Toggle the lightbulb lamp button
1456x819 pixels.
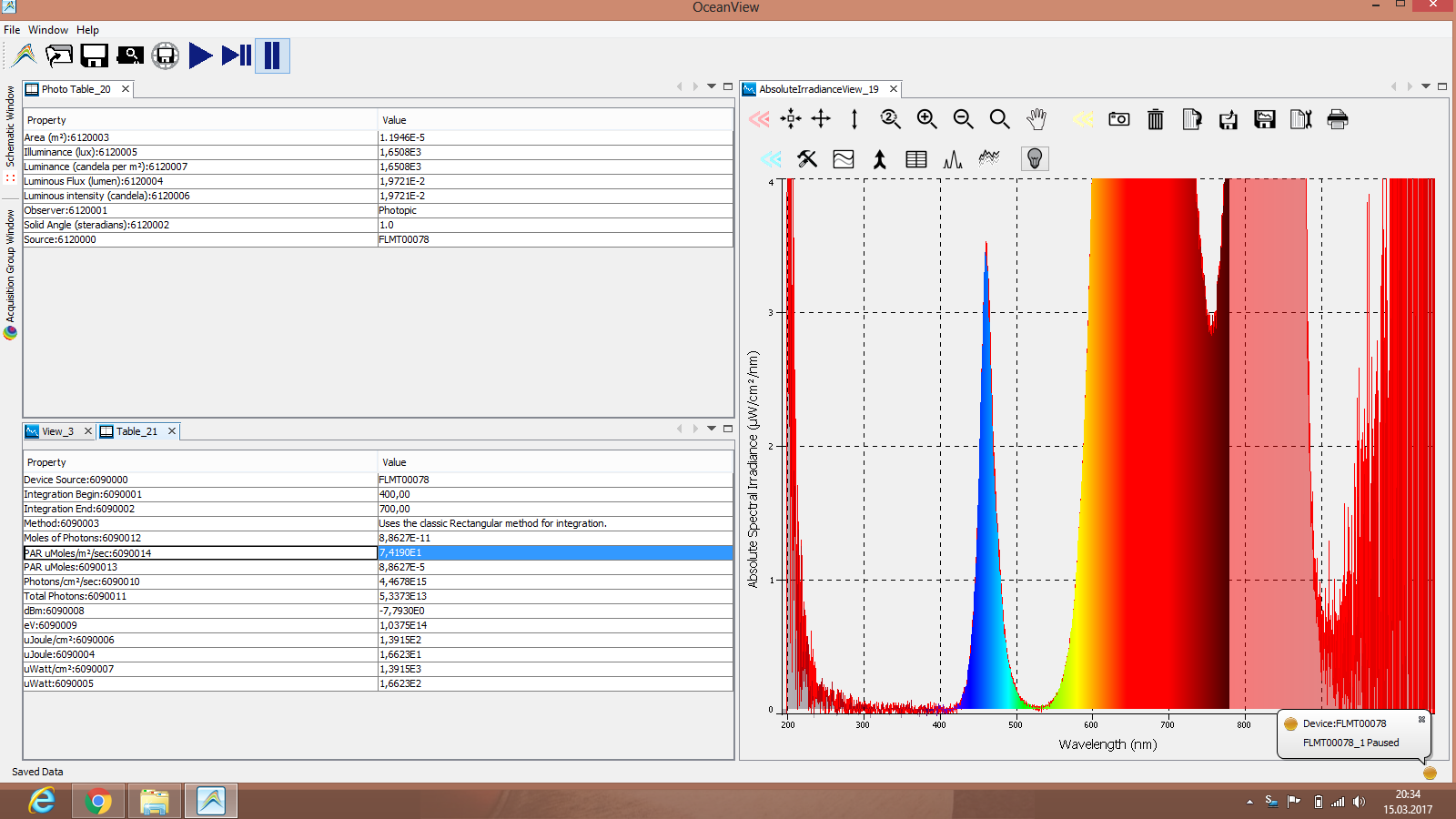1034,159
